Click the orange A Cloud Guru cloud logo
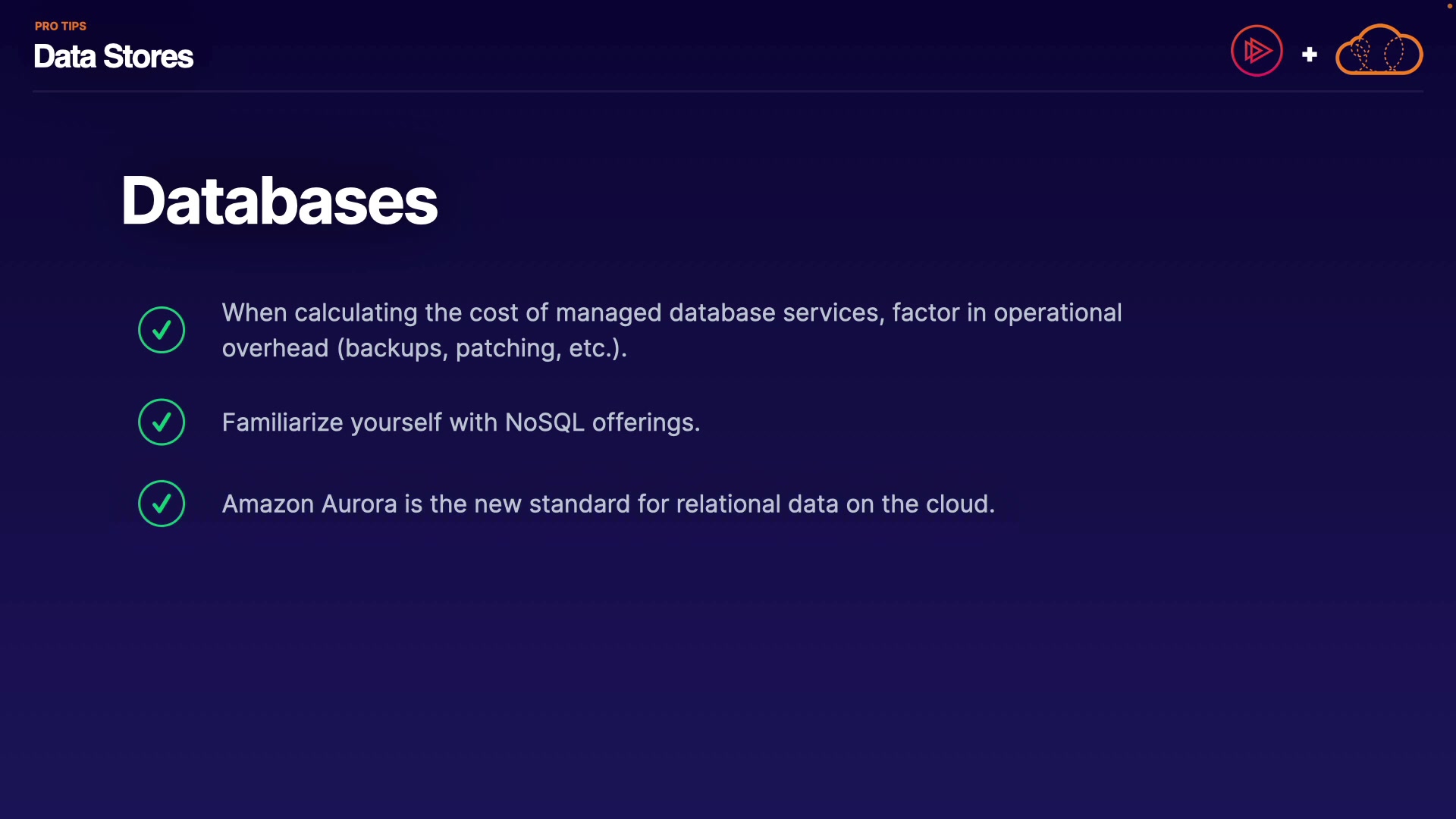 coord(1379,51)
